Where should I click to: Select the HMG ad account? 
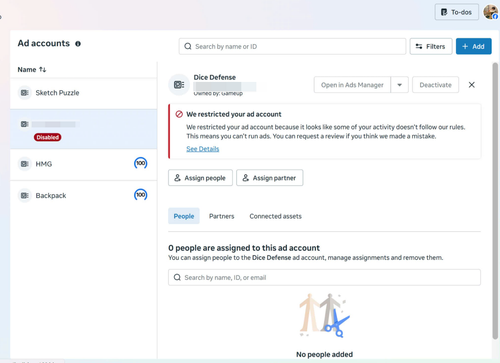click(83, 164)
